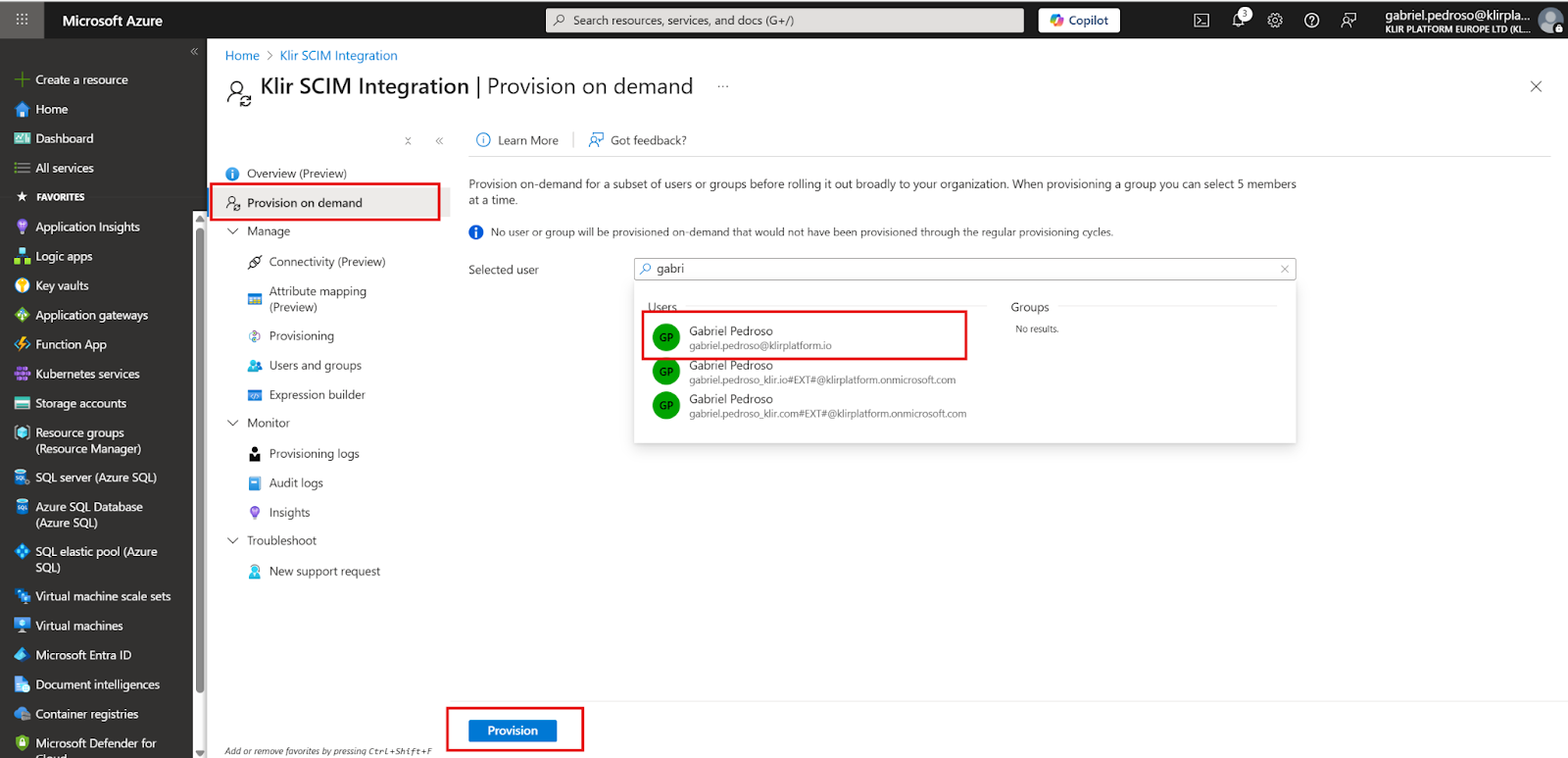Click inside the Selected user search box
The image size is (1568, 758).
tap(960, 269)
